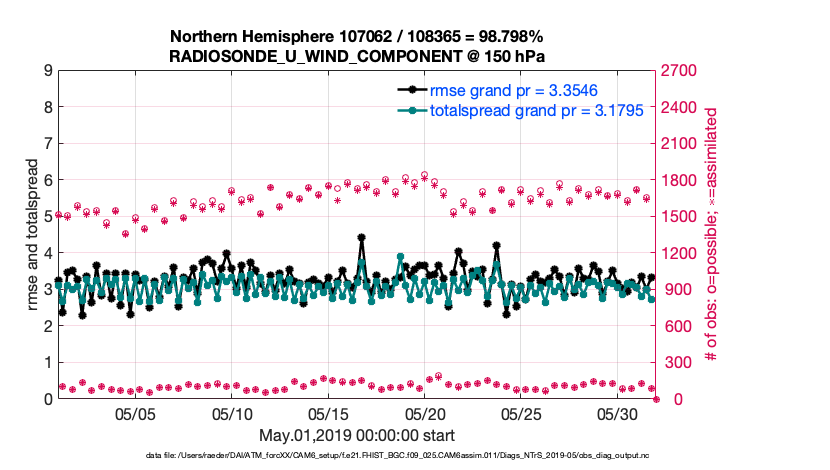Click the 'May.01,2019 00:00:00 start' x-axis label
This screenshot has width=830, height=470.
point(357,435)
